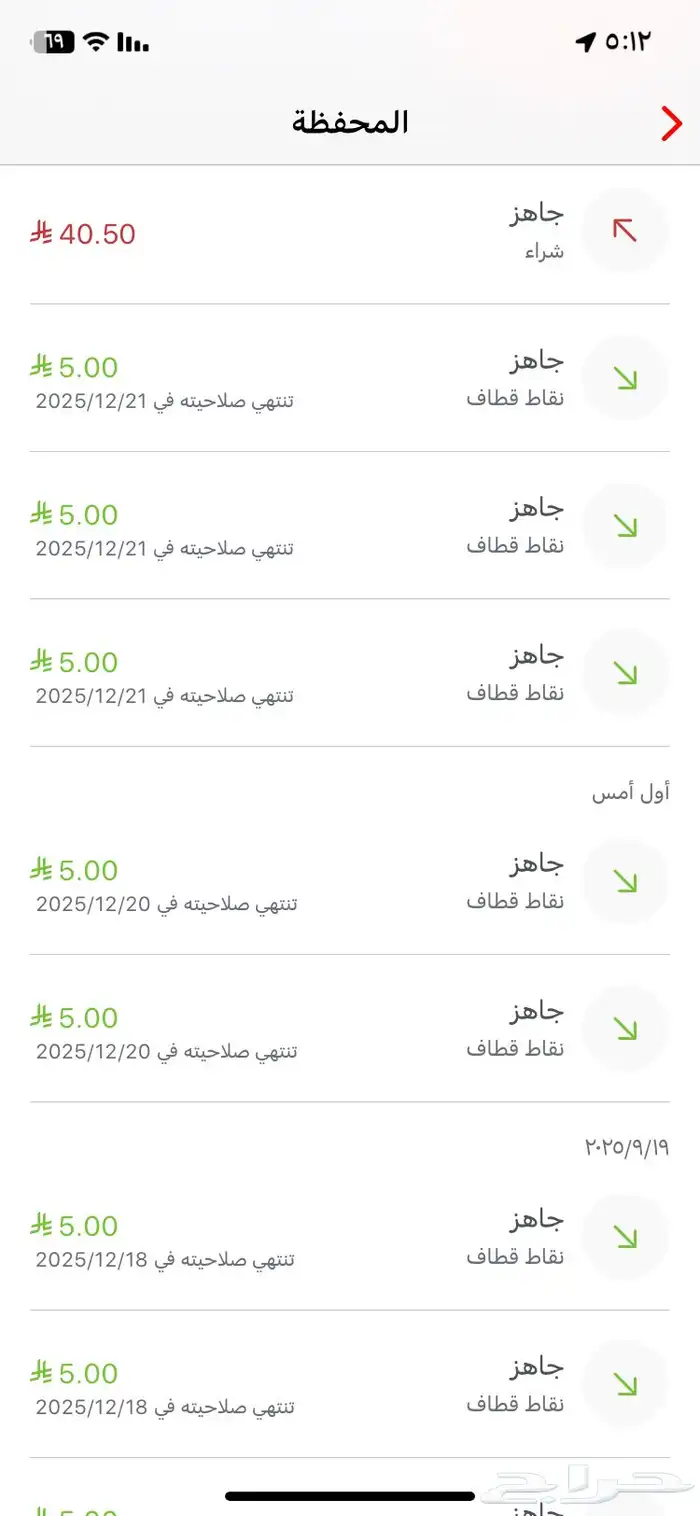Select the green arrow icon on the second نقاط قطاف row
The height and width of the screenshot is (1516, 700).
click(x=625, y=525)
